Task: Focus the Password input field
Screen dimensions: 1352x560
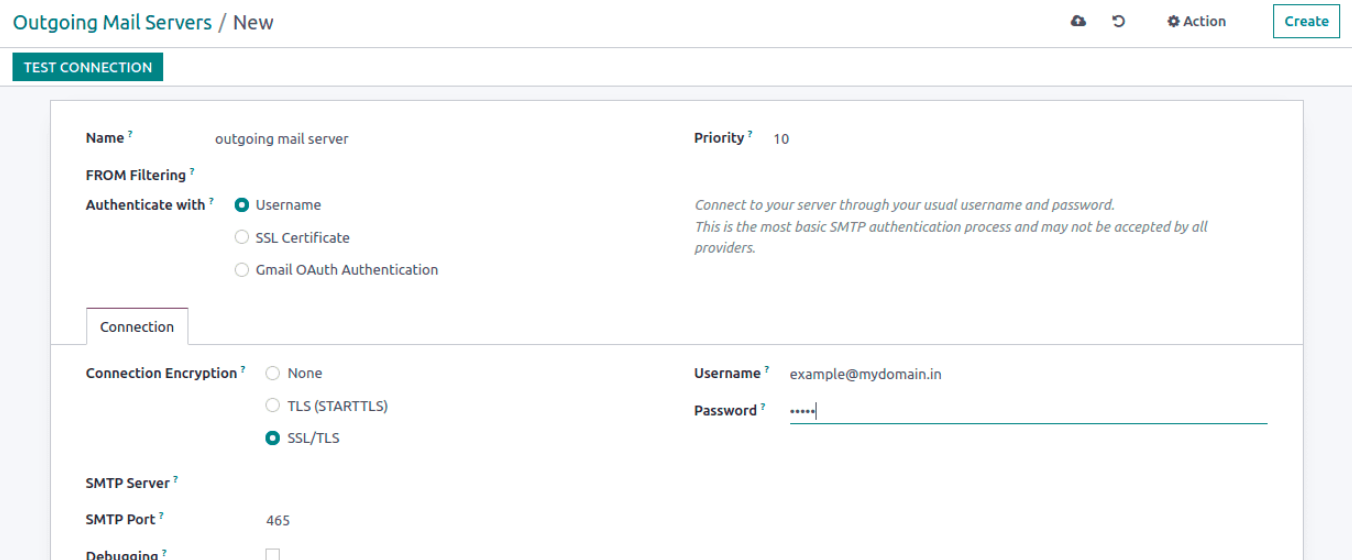Action: coord(1028,411)
